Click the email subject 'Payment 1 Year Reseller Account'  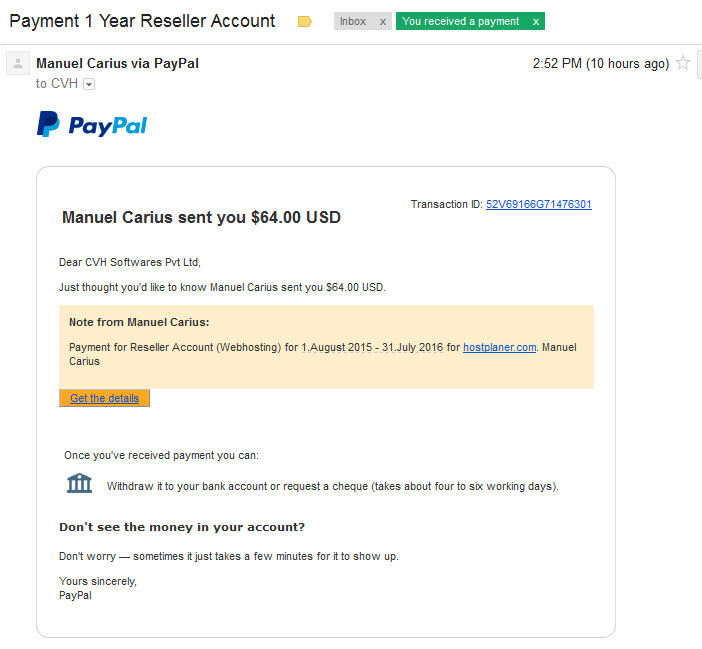[x=142, y=21]
